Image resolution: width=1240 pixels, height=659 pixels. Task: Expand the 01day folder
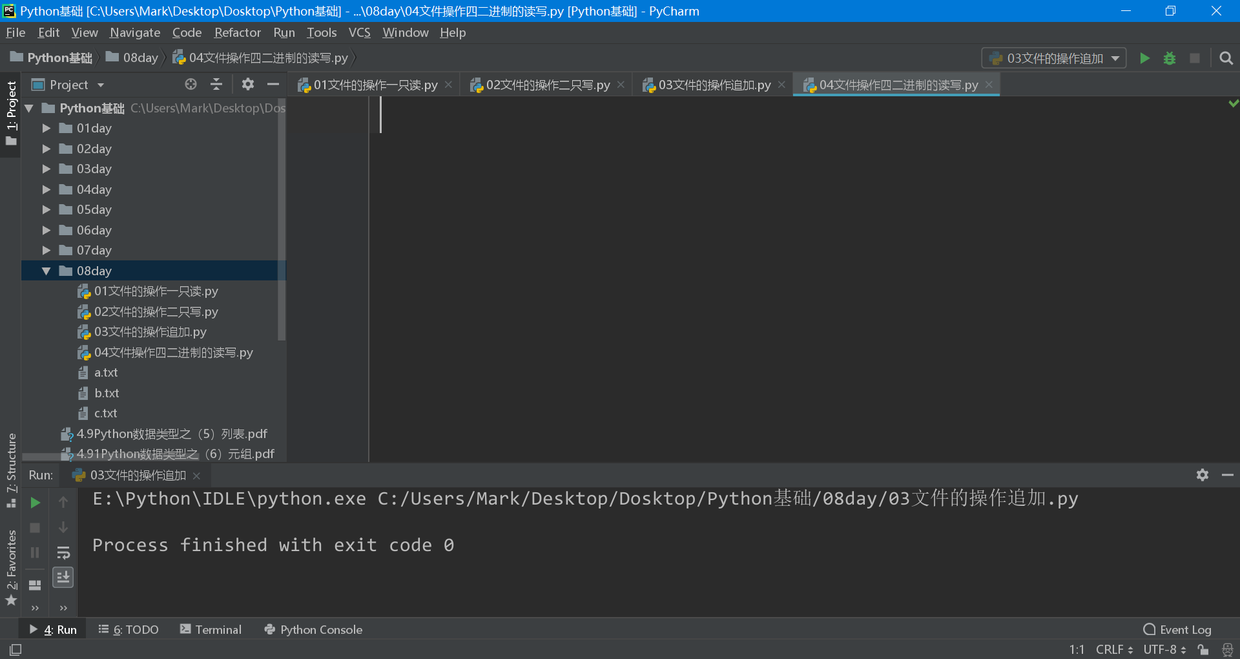click(46, 128)
